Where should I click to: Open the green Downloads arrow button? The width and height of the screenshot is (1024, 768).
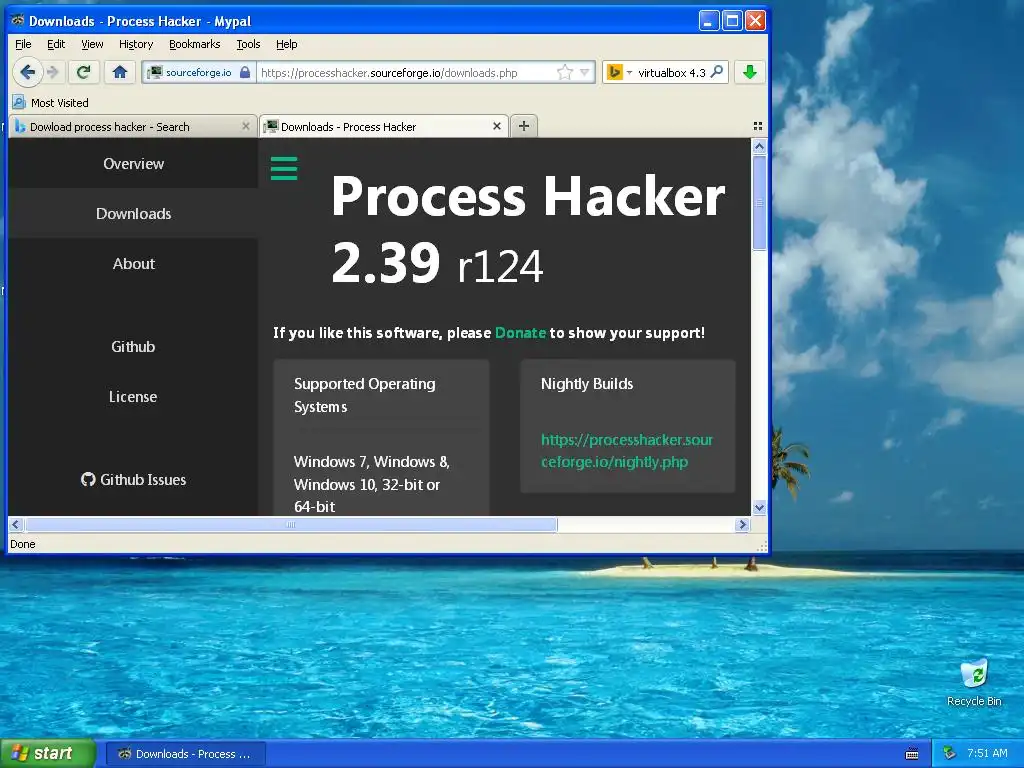[x=750, y=72]
